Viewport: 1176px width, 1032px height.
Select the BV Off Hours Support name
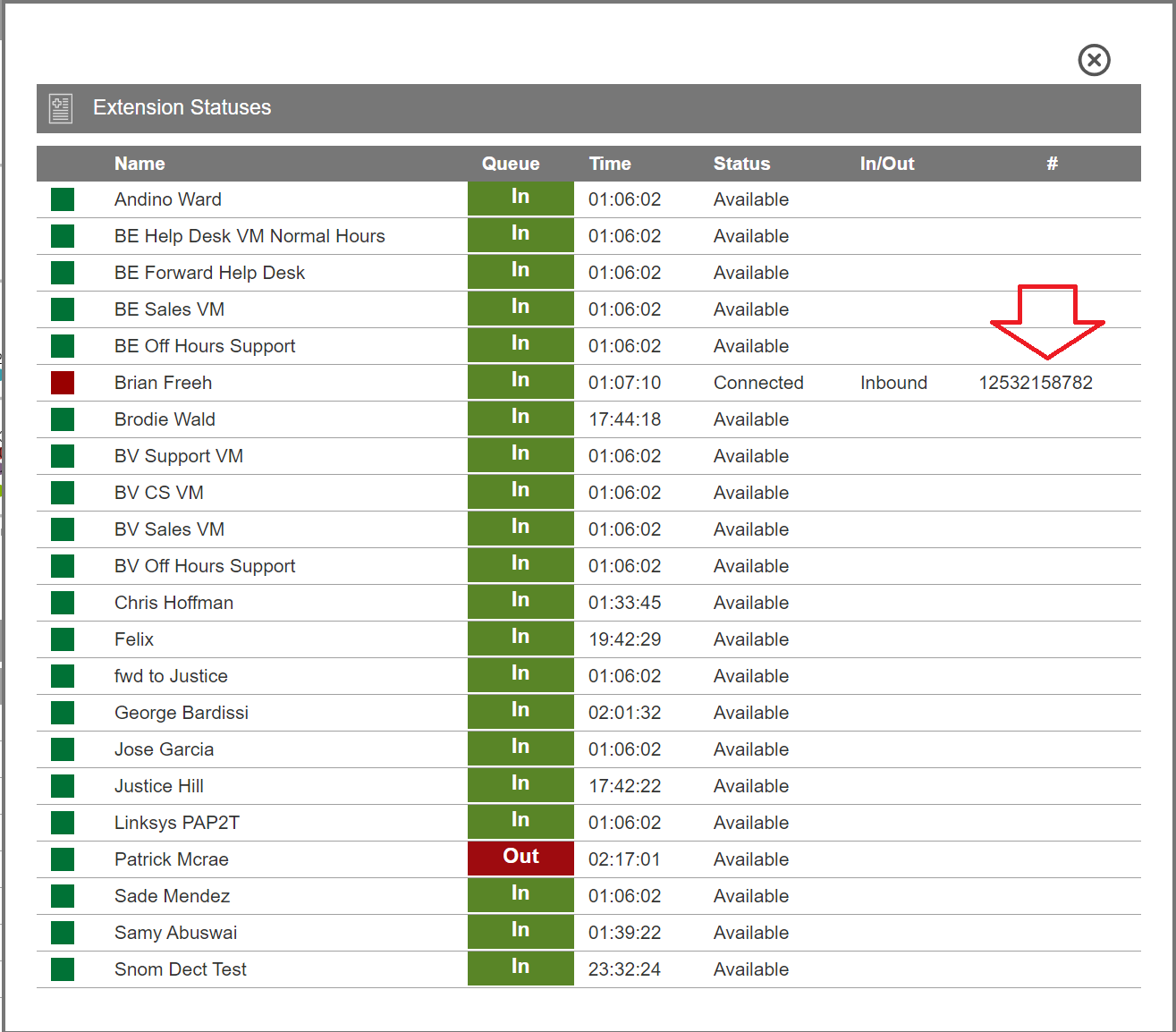pyautogui.click(x=205, y=566)
